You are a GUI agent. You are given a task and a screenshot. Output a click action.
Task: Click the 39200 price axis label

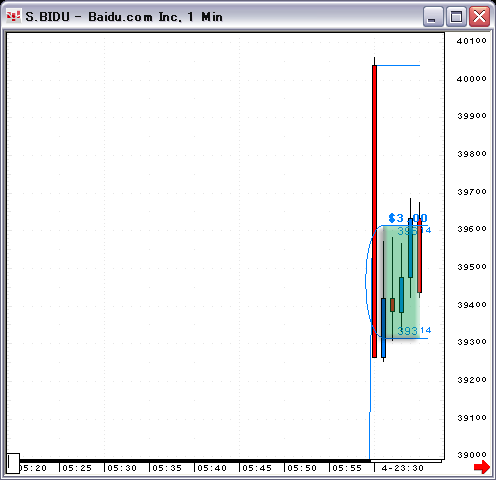471,380
